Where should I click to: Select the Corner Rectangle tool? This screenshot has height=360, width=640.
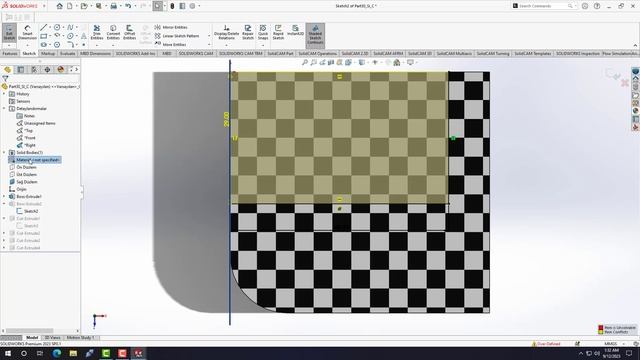(x=44, y=36)
